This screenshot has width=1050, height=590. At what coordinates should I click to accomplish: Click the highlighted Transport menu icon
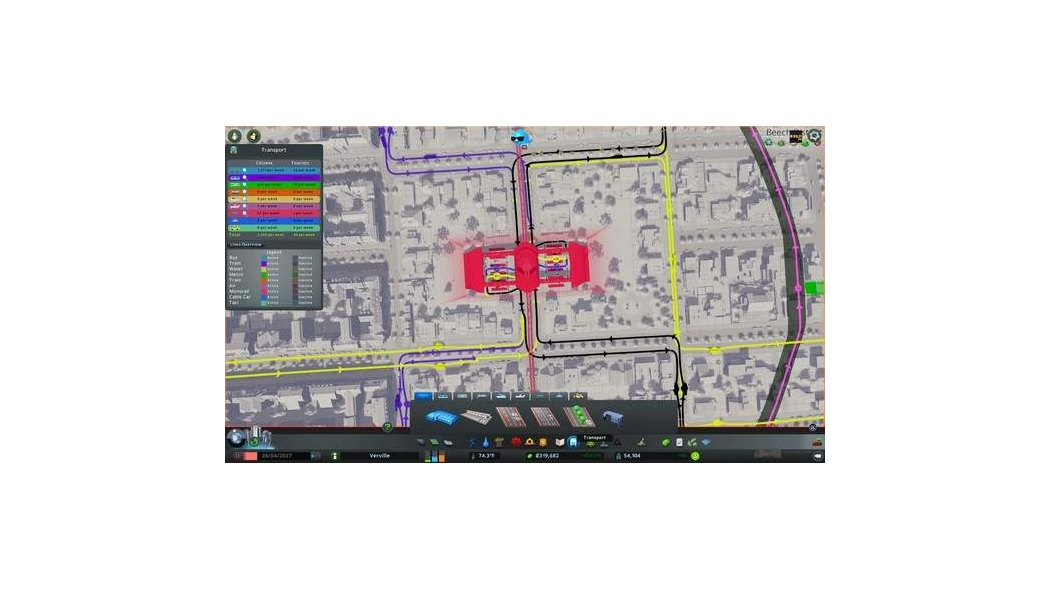[x=572, y=442]
